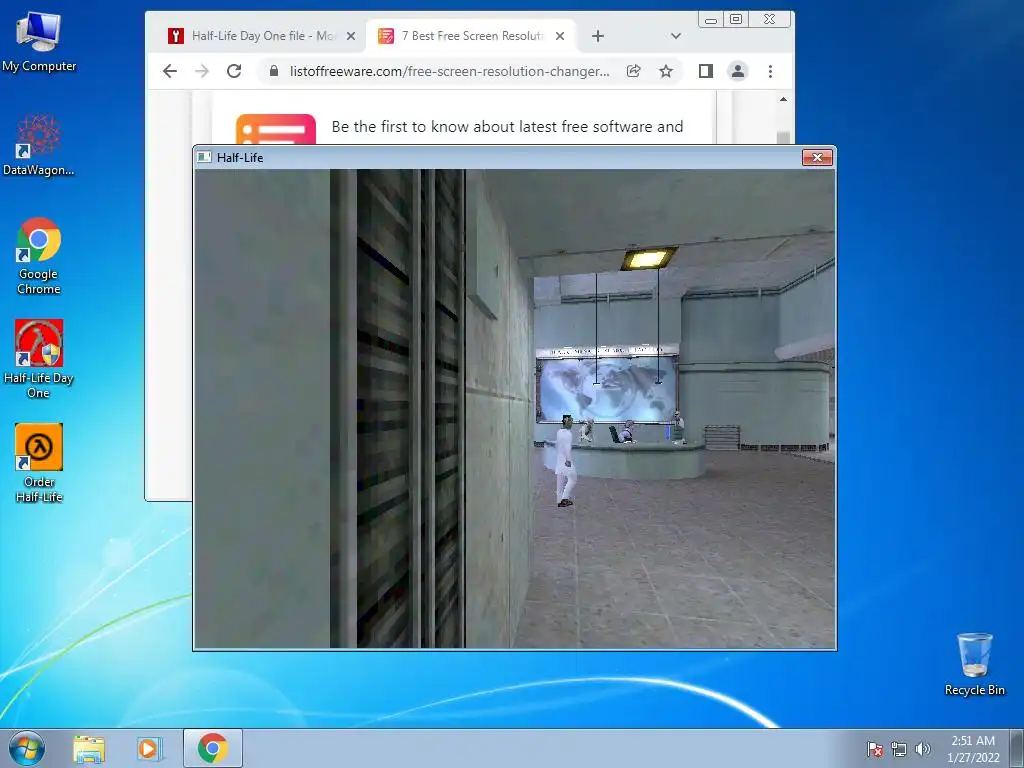The height and width of the screenshot is (768, 1024).
Task: Click the scientist in white coat in game
Action: click(x=565, y=460)
